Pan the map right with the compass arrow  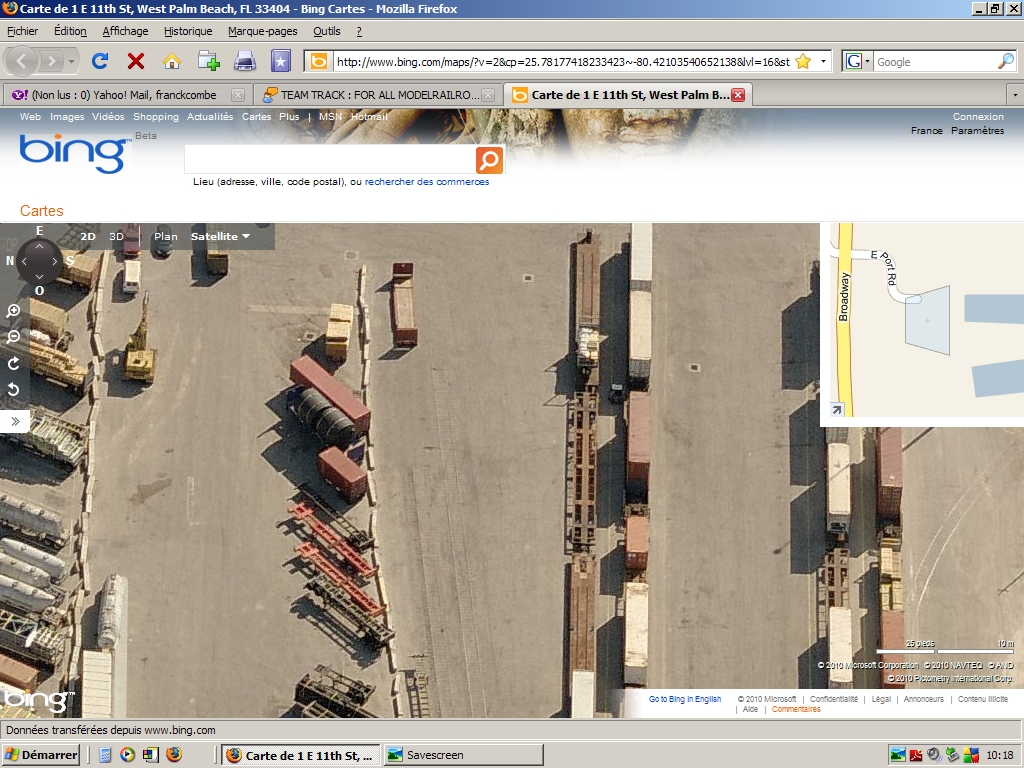coord(54,261)
